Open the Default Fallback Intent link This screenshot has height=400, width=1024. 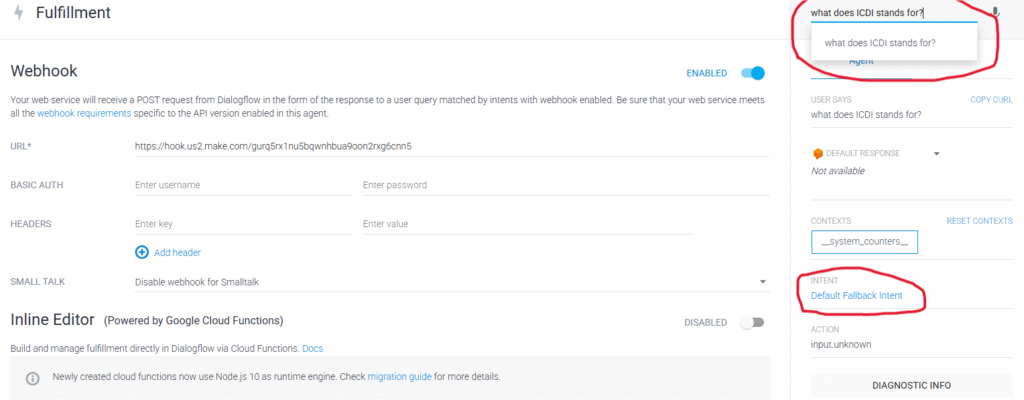coord(857,296)
